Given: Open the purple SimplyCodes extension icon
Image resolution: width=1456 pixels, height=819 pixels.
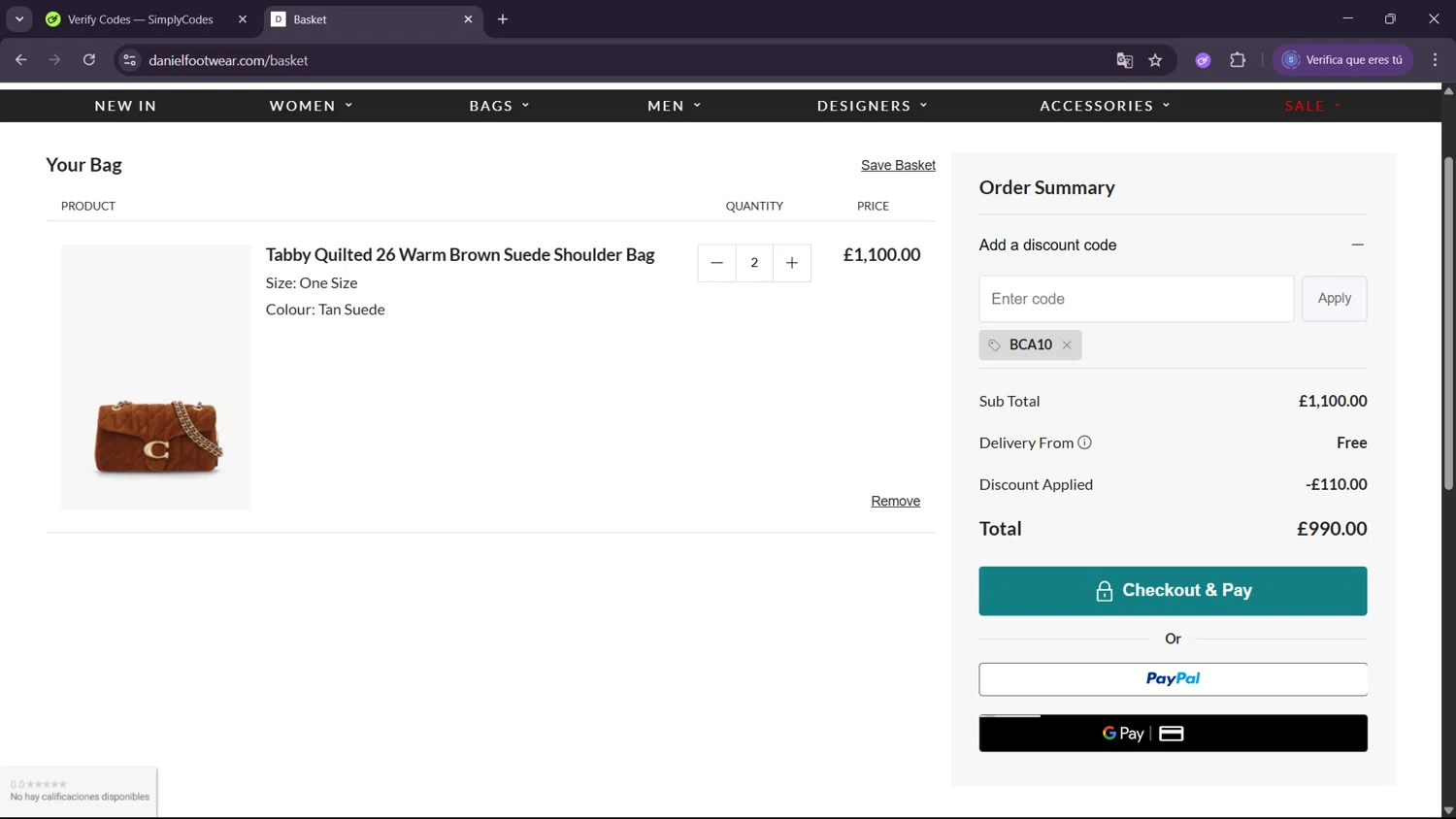Looking at the screenshot, I should [1203, 60].
